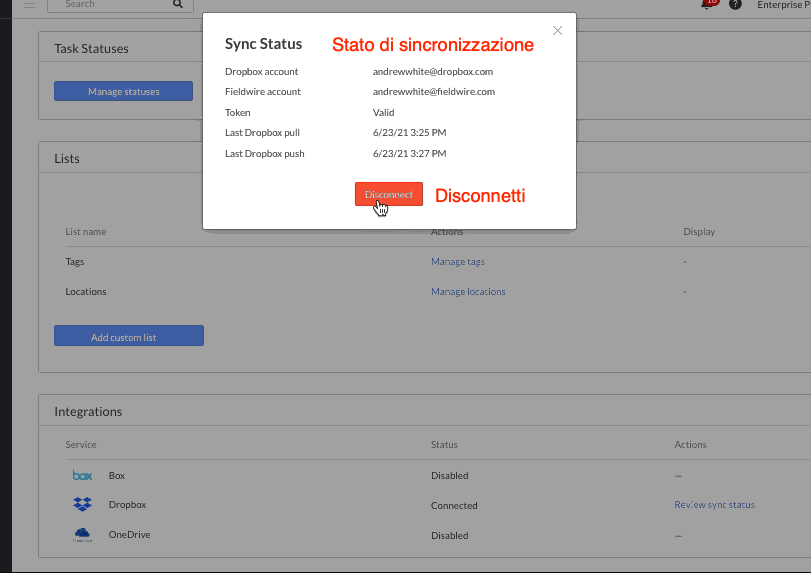
Task: Click the Dropbox service name
Action: point(127,504)
